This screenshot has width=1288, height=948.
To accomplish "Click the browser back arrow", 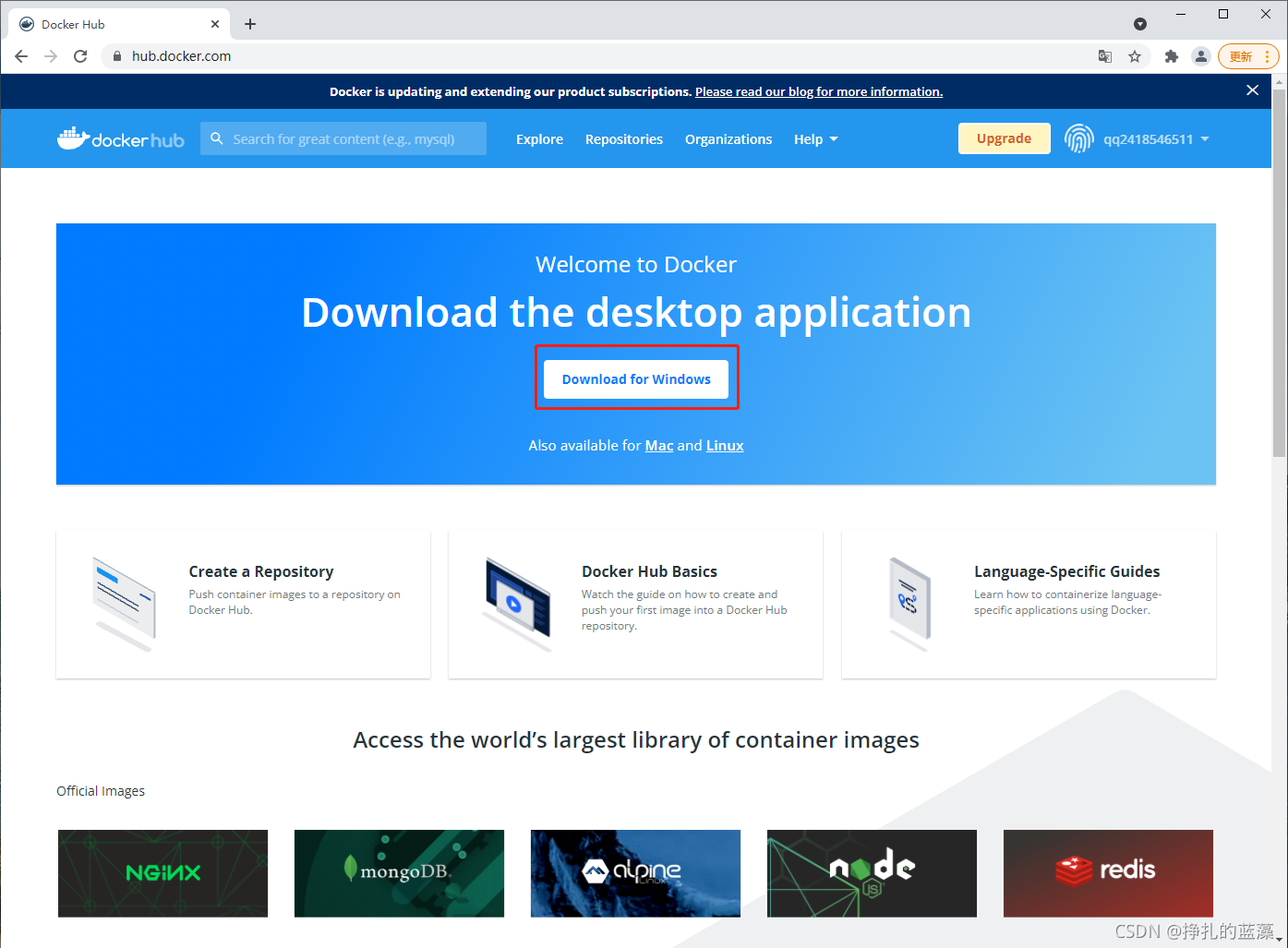I will [21, 56].
